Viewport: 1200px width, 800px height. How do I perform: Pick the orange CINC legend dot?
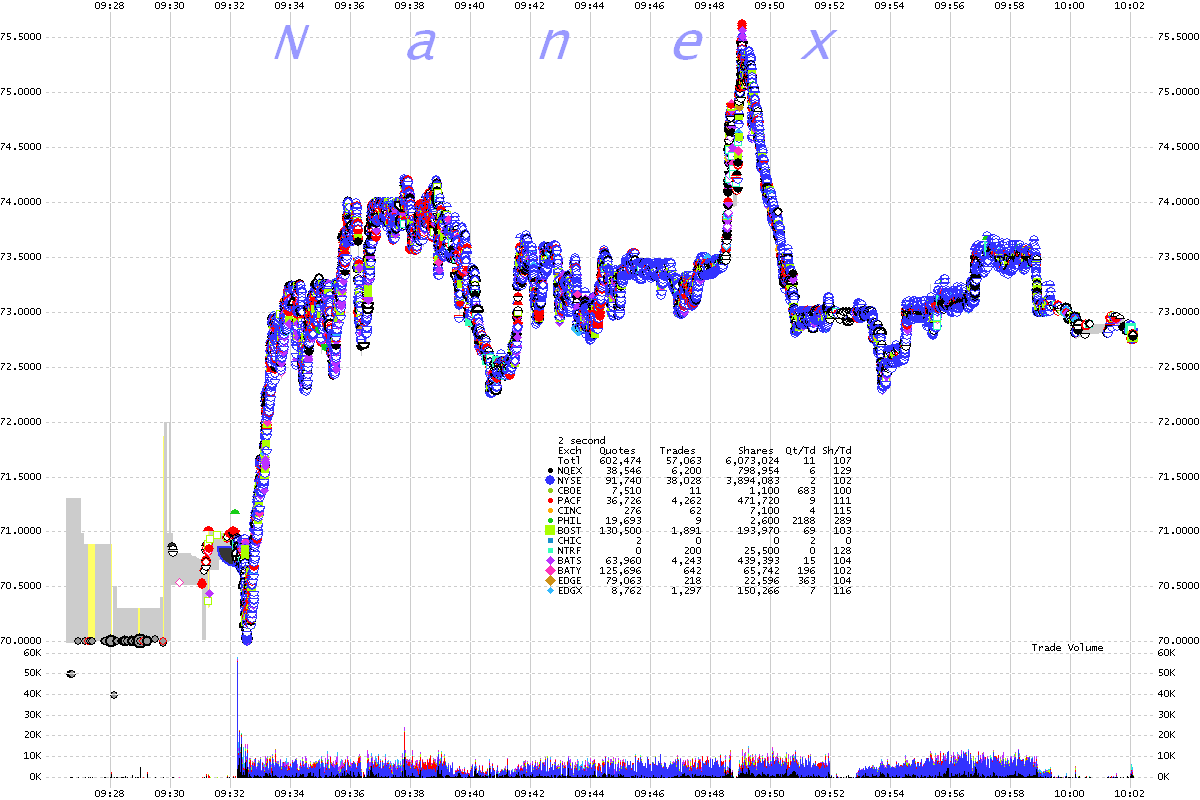[549, 510]
